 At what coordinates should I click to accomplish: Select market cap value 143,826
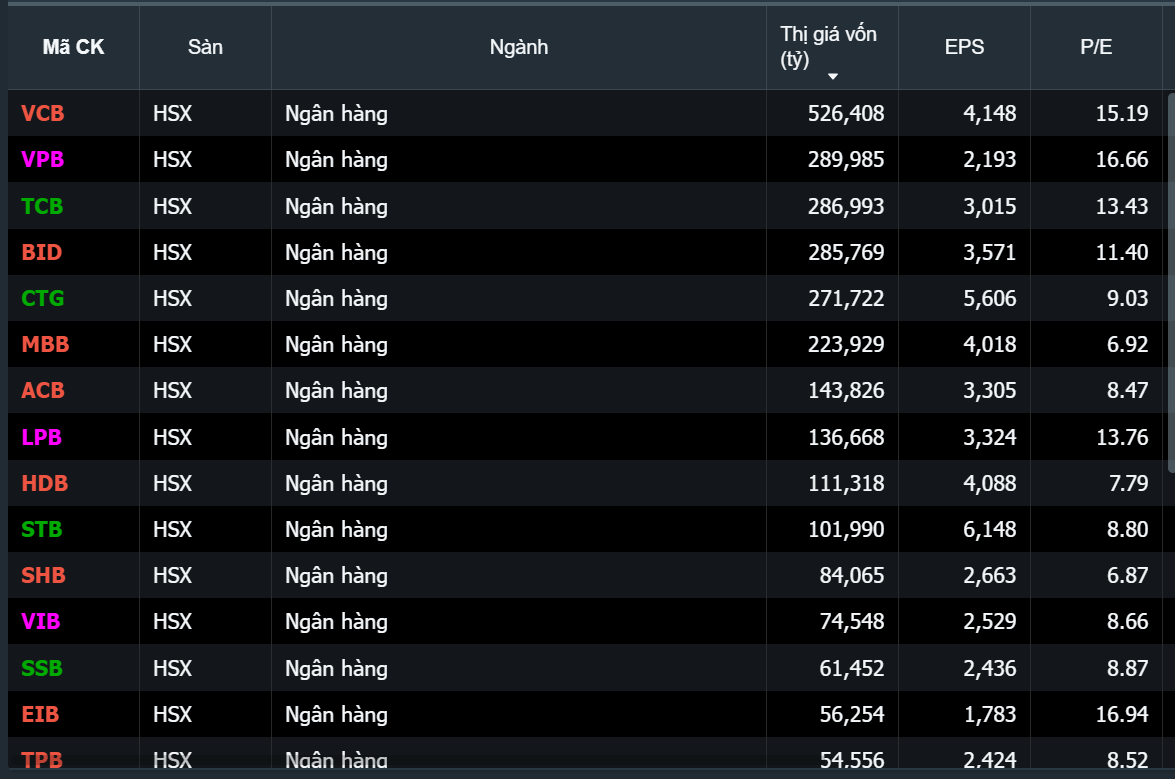[846, 390]
